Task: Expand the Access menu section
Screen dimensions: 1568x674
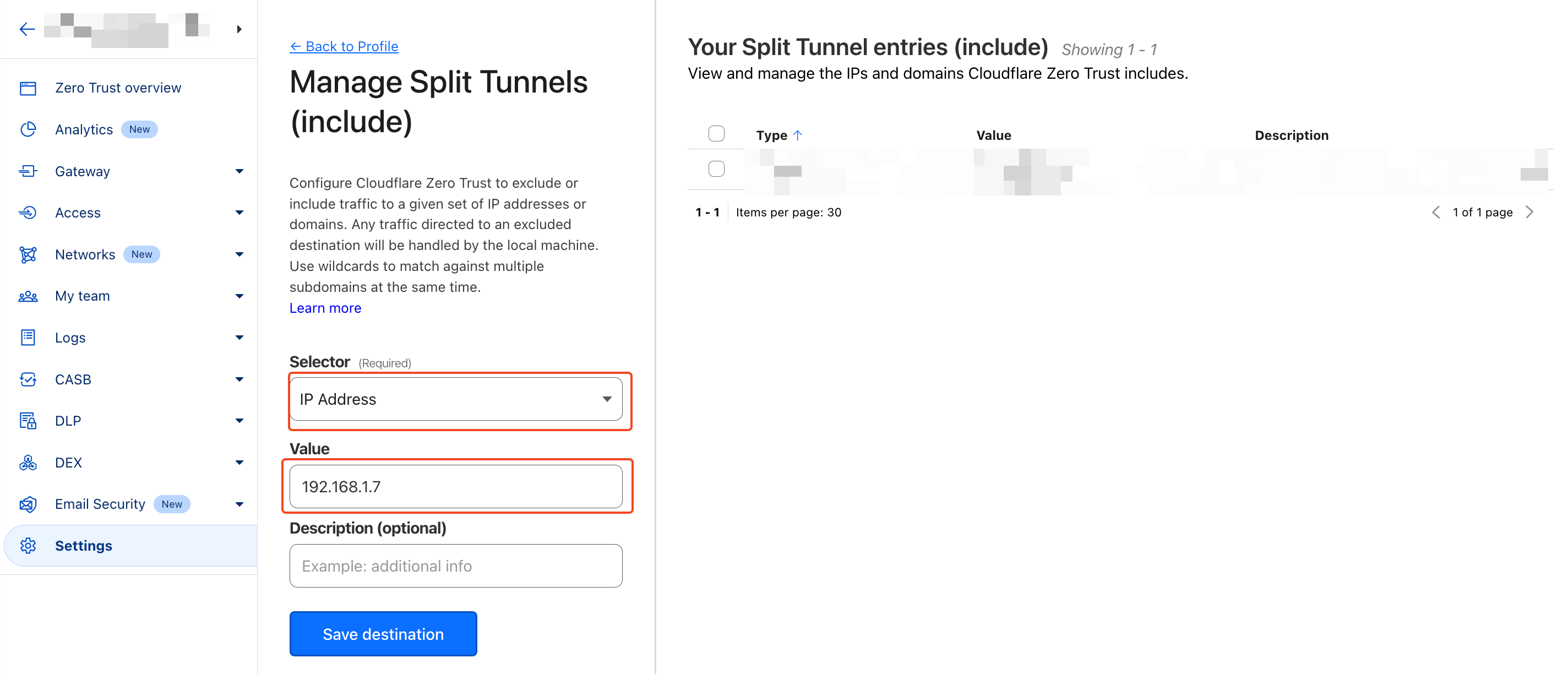Action: pos(239,213)
